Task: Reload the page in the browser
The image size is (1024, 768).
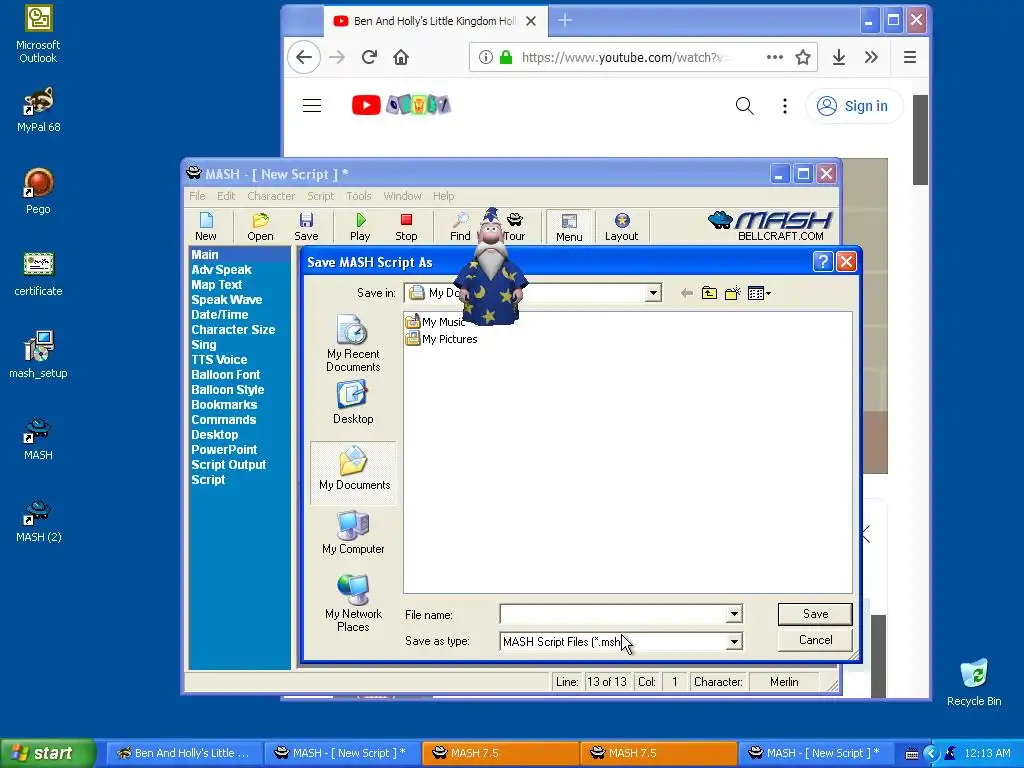Action: click(x=369, y=57)
